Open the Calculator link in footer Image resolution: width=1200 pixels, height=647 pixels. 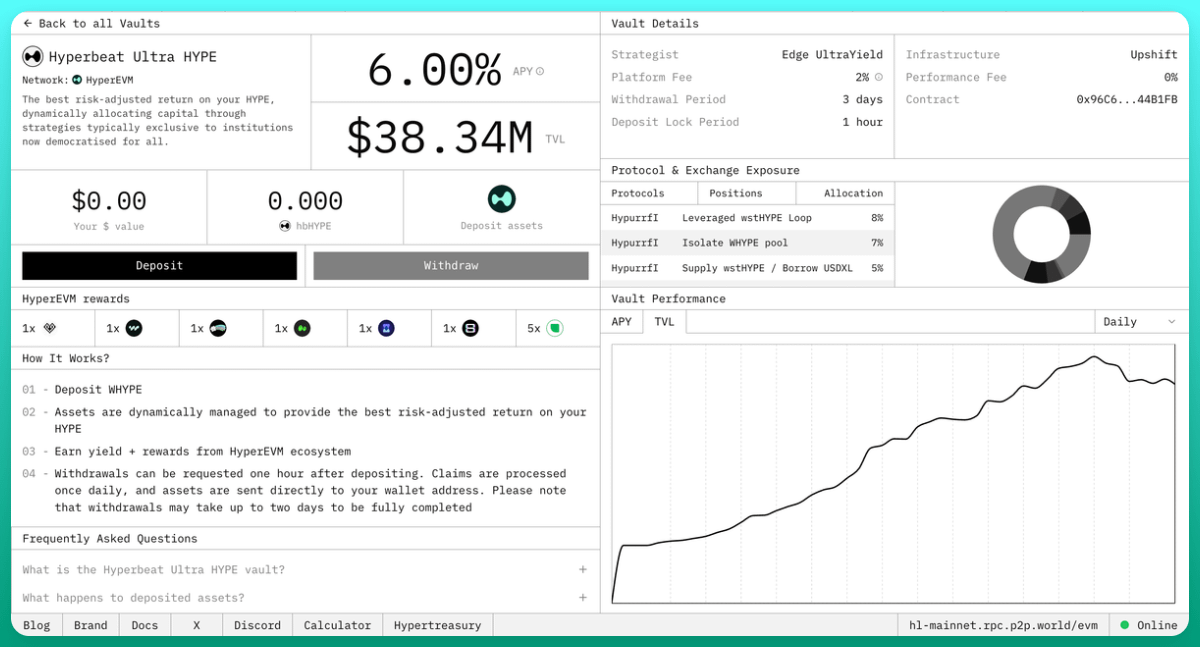tap(338, 625)
